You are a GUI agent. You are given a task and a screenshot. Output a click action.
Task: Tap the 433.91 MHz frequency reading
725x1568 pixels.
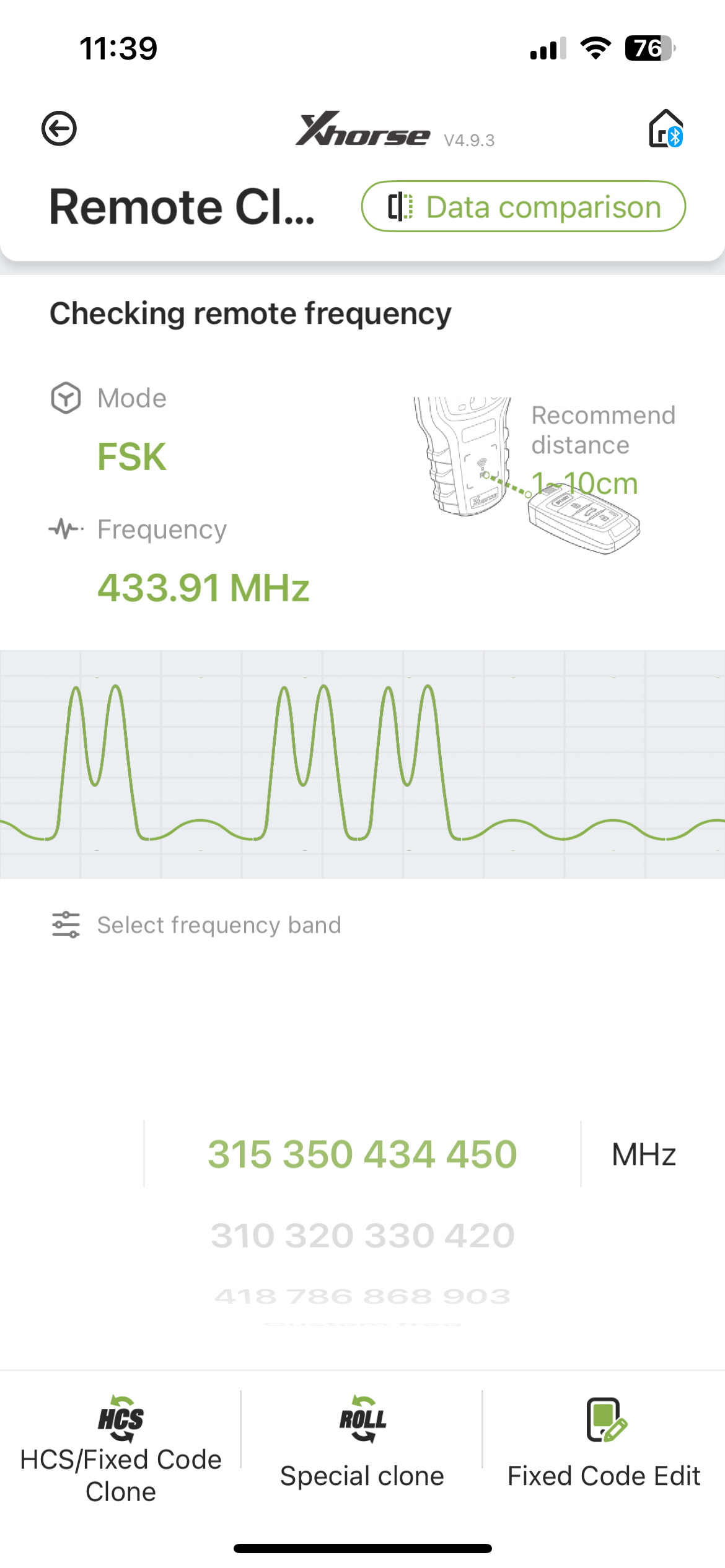click(204, 588)
